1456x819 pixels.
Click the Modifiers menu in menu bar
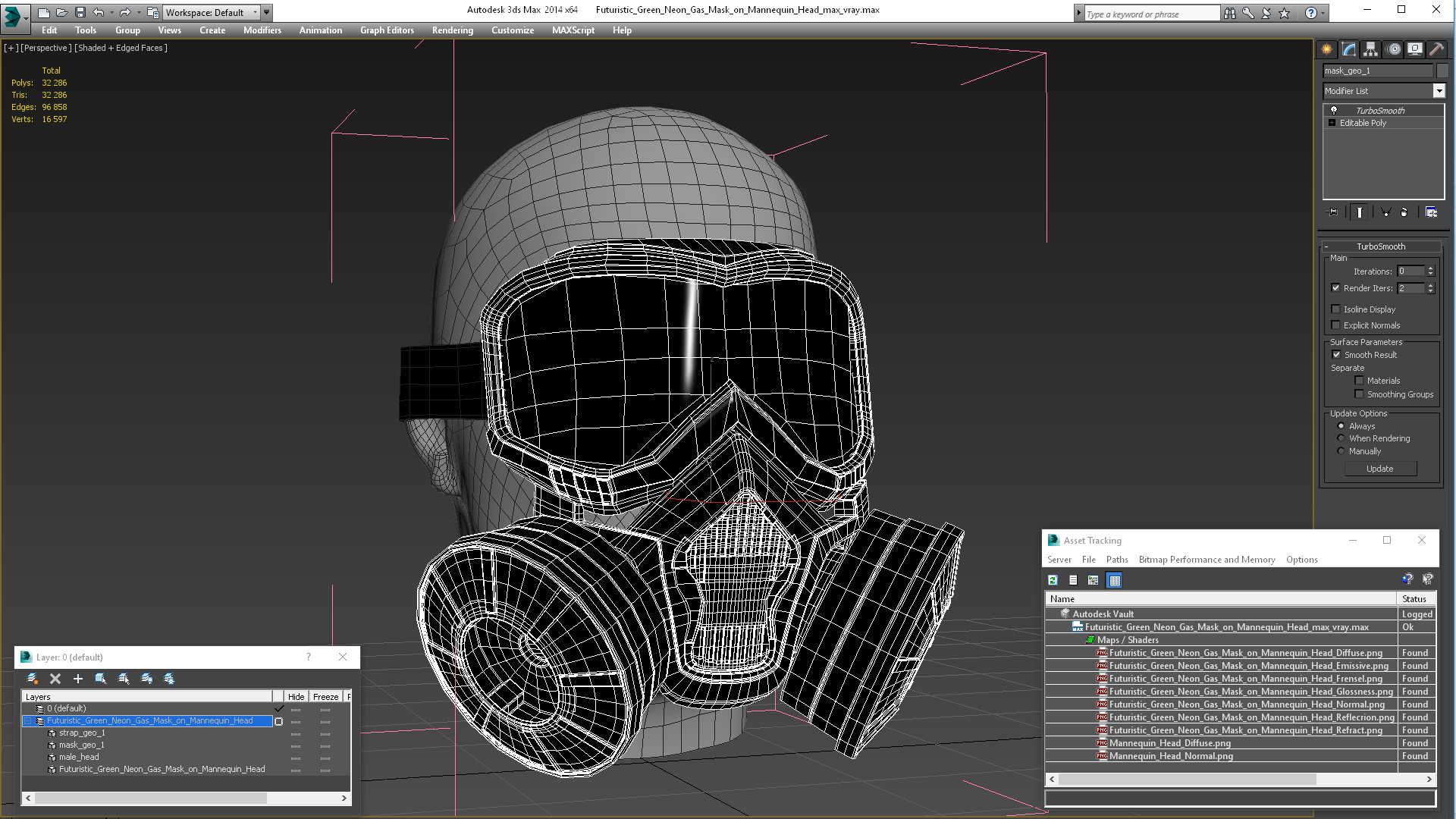[260, 29]
